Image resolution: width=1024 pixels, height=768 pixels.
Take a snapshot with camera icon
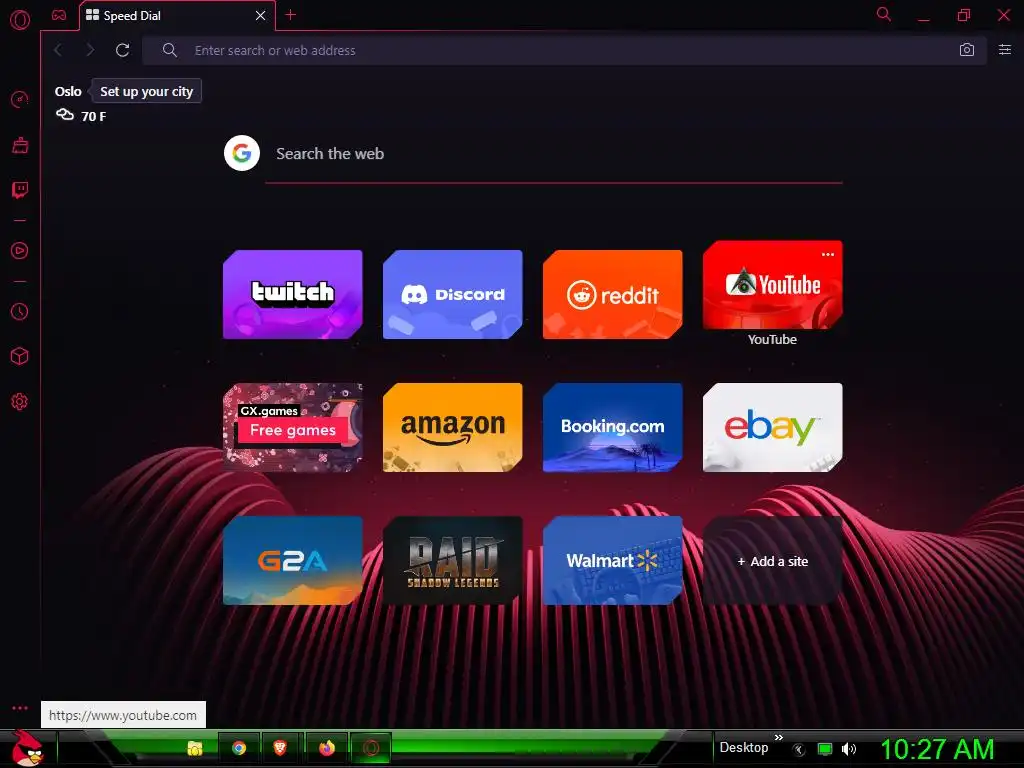[x=967, y=50]
